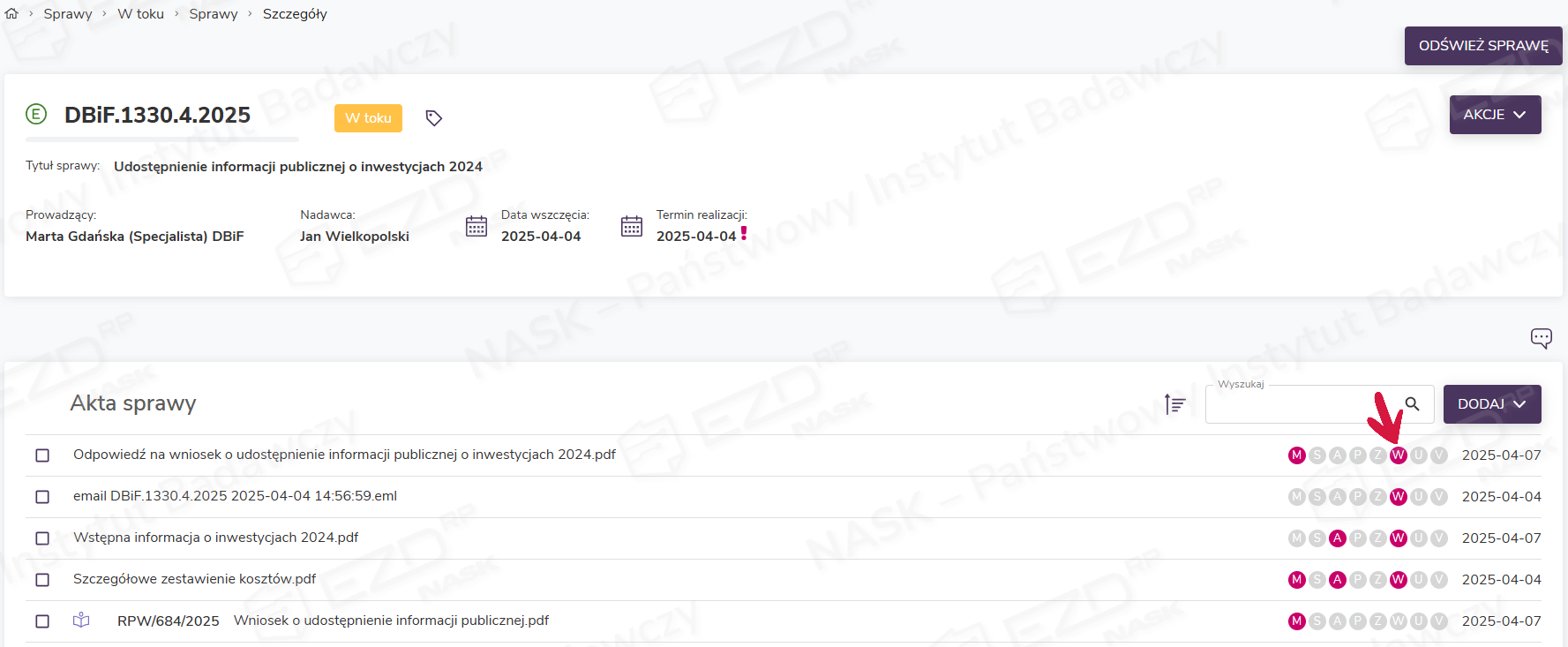Navigate to first Sprawy breadcrumb item
The height and width of the screenshot is (647, 1568).
[68, 14]
